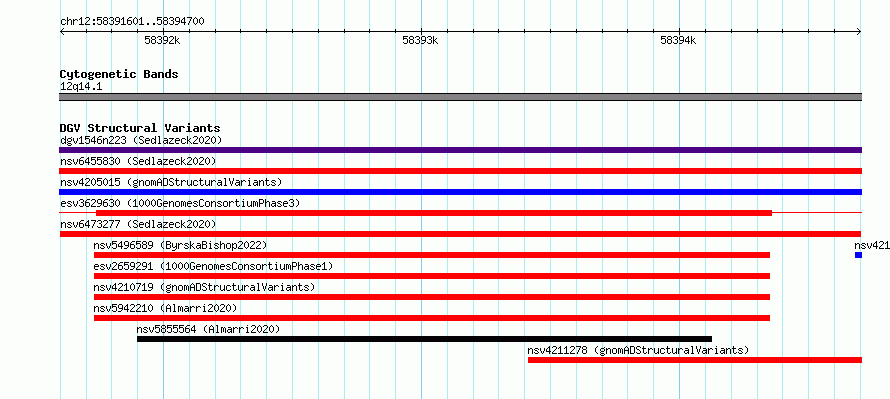
Task: Click the blue nsv4205015 variant bar
Action: (460, 192)
